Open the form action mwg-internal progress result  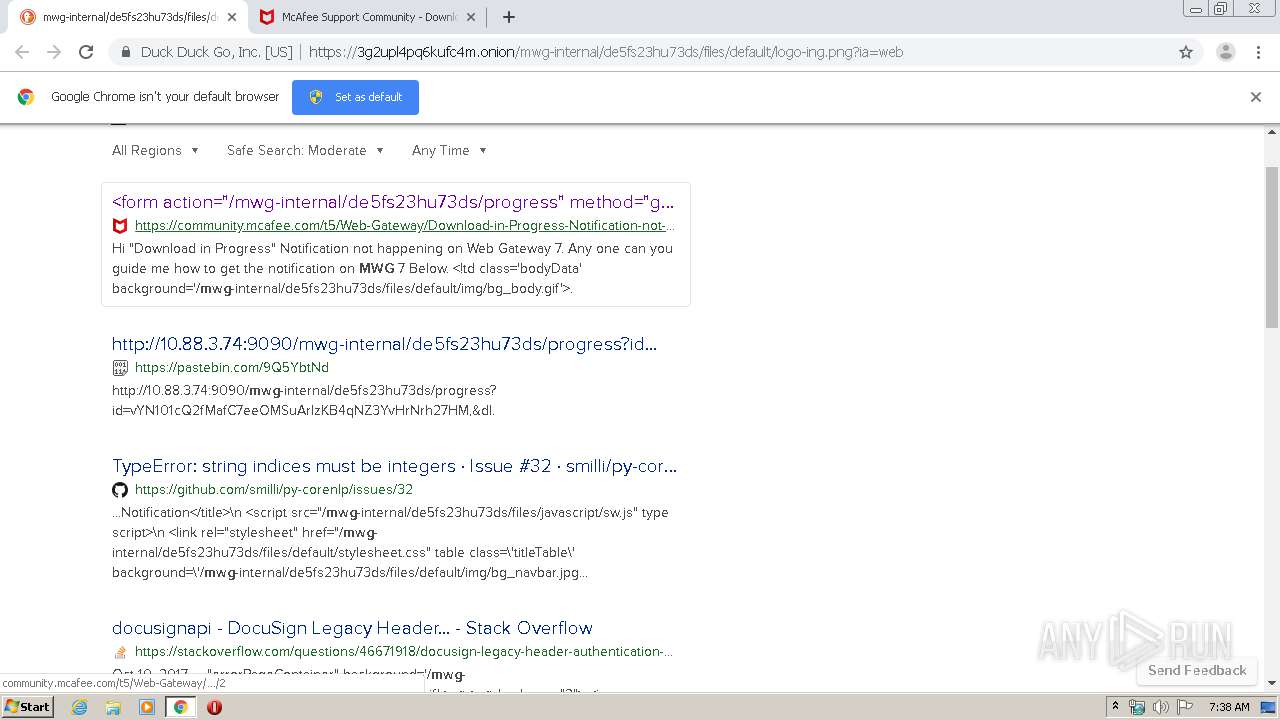[393, 202]
